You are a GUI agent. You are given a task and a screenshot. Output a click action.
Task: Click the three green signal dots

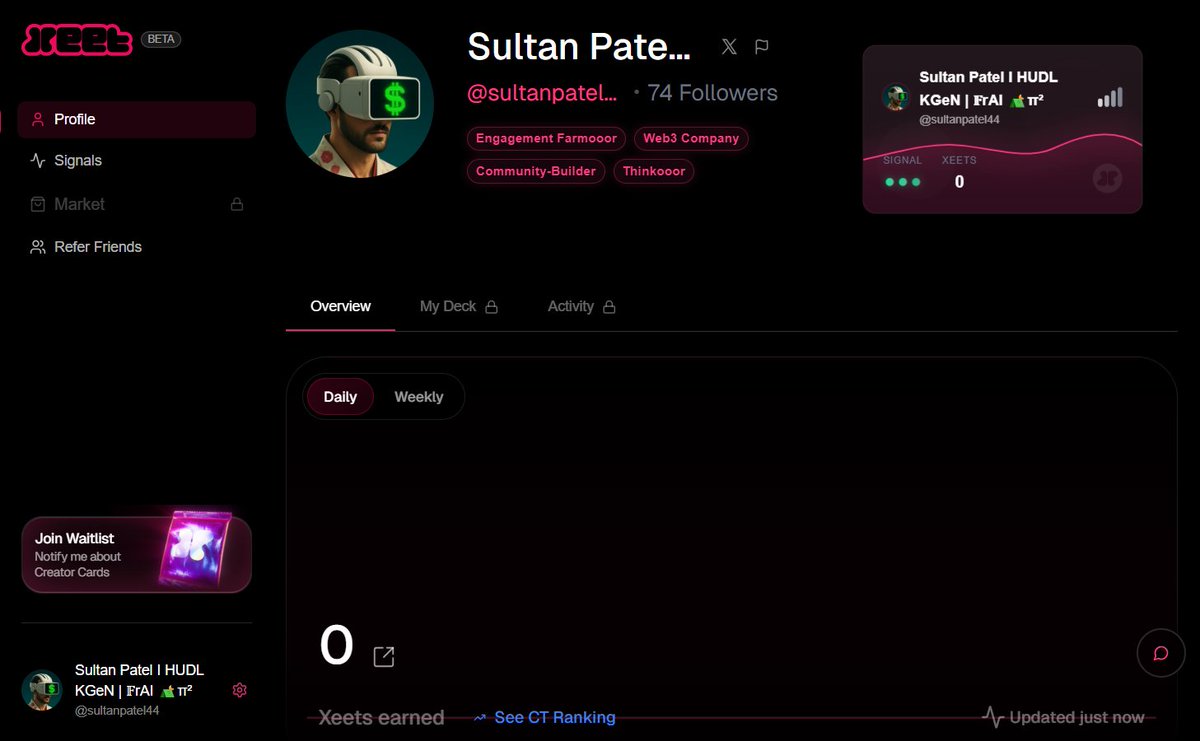coord(903,182)
